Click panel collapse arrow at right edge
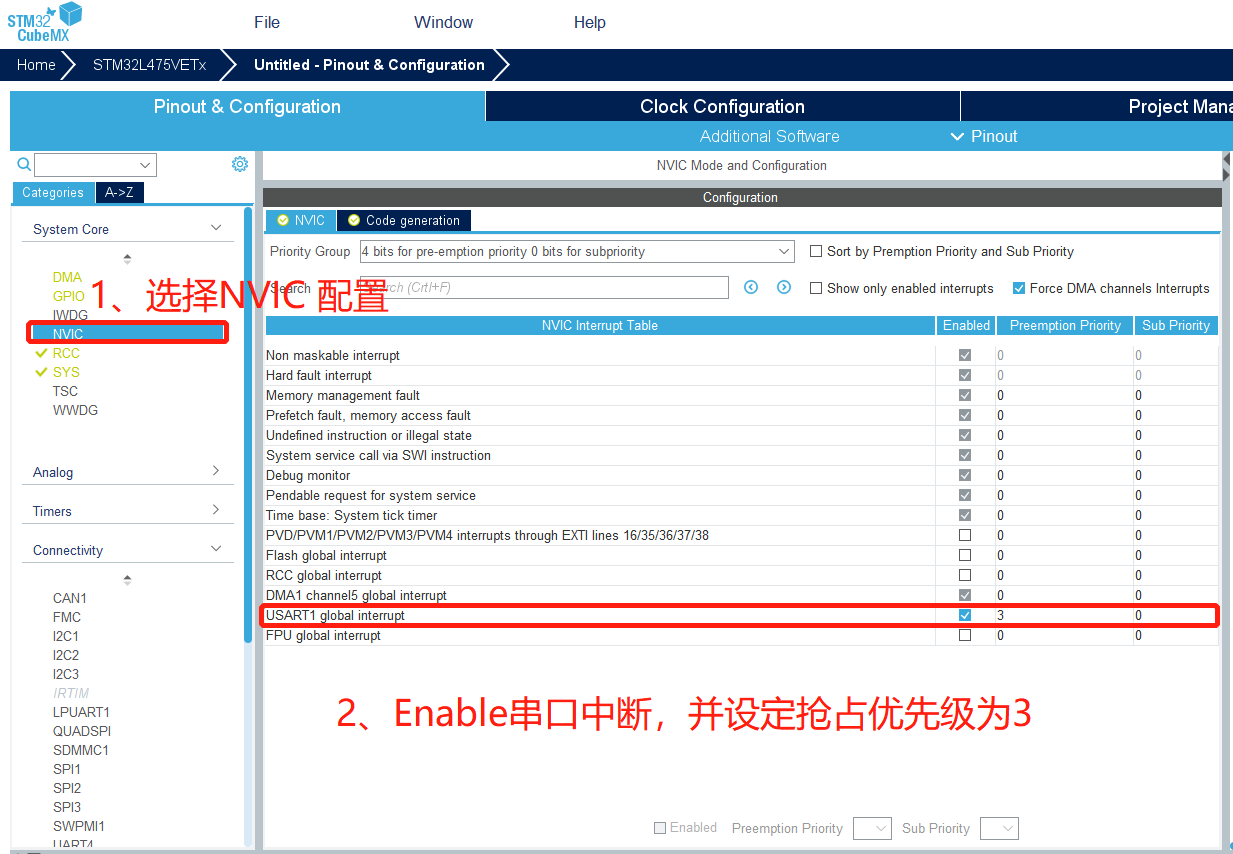The height and width of the screenshot is (854, 1233). coord(1227,167)
